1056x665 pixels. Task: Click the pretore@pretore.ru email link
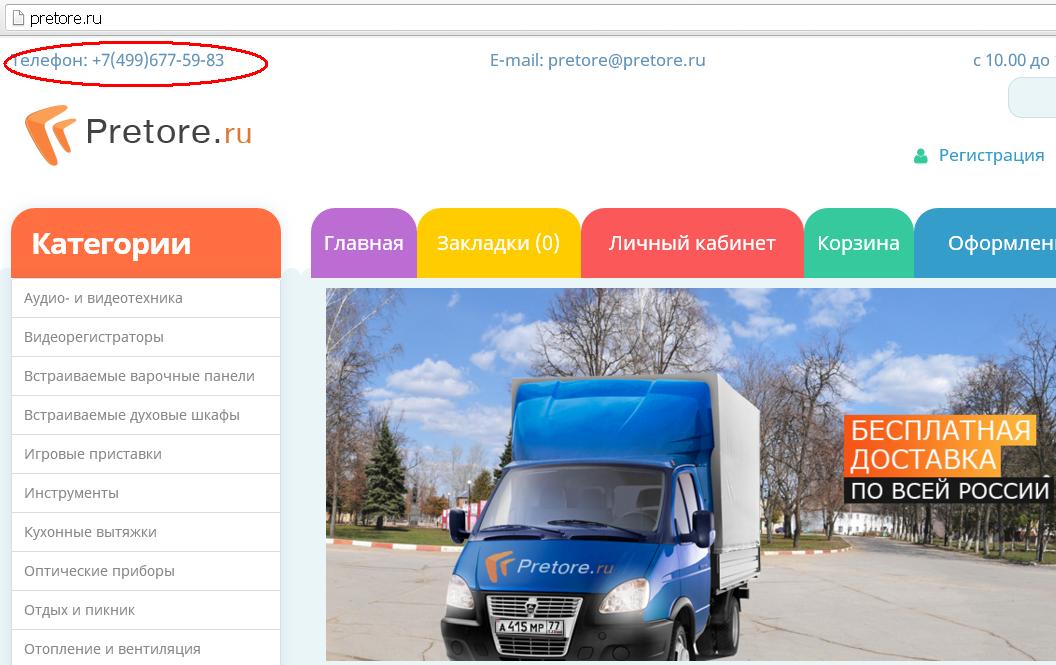pos(626,60)
